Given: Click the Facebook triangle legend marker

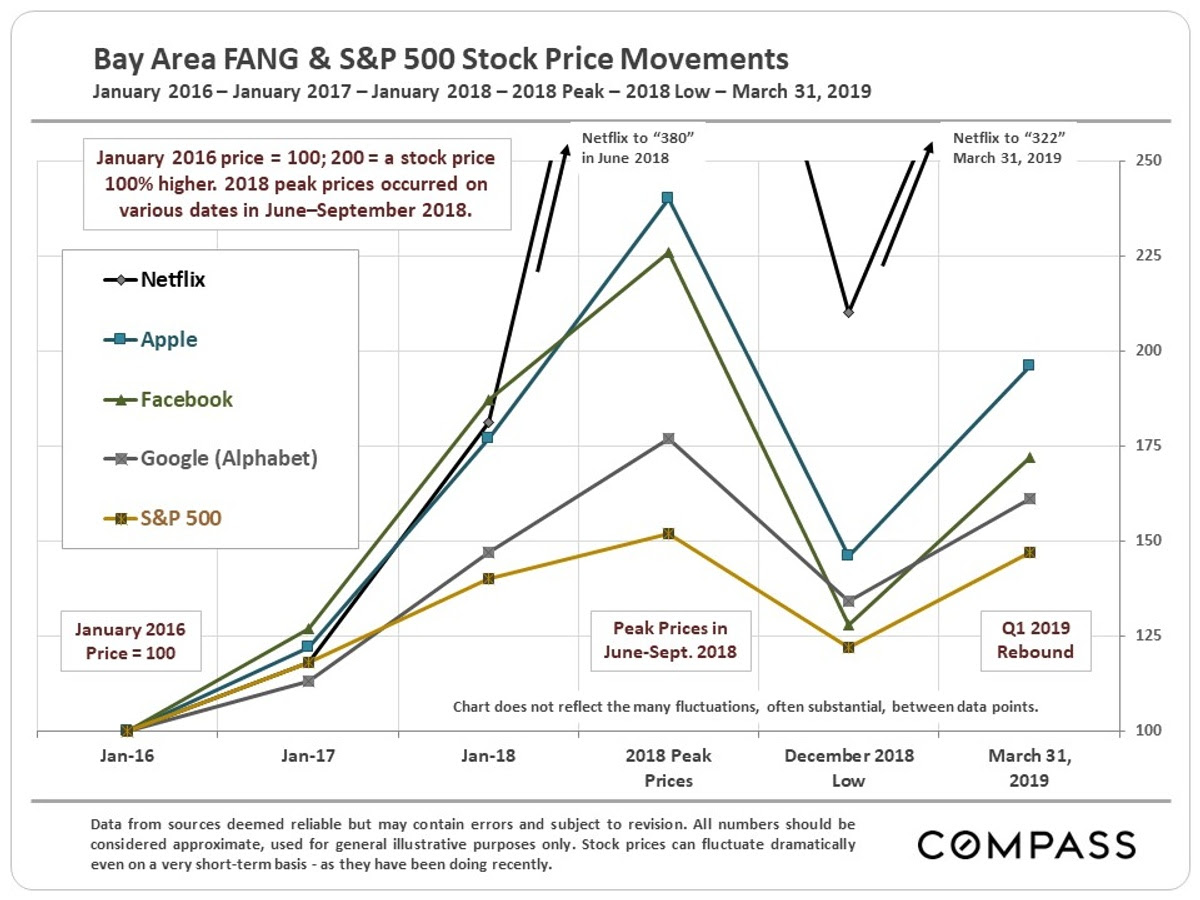Looking at the screenshot, I should tap(121, 400).
